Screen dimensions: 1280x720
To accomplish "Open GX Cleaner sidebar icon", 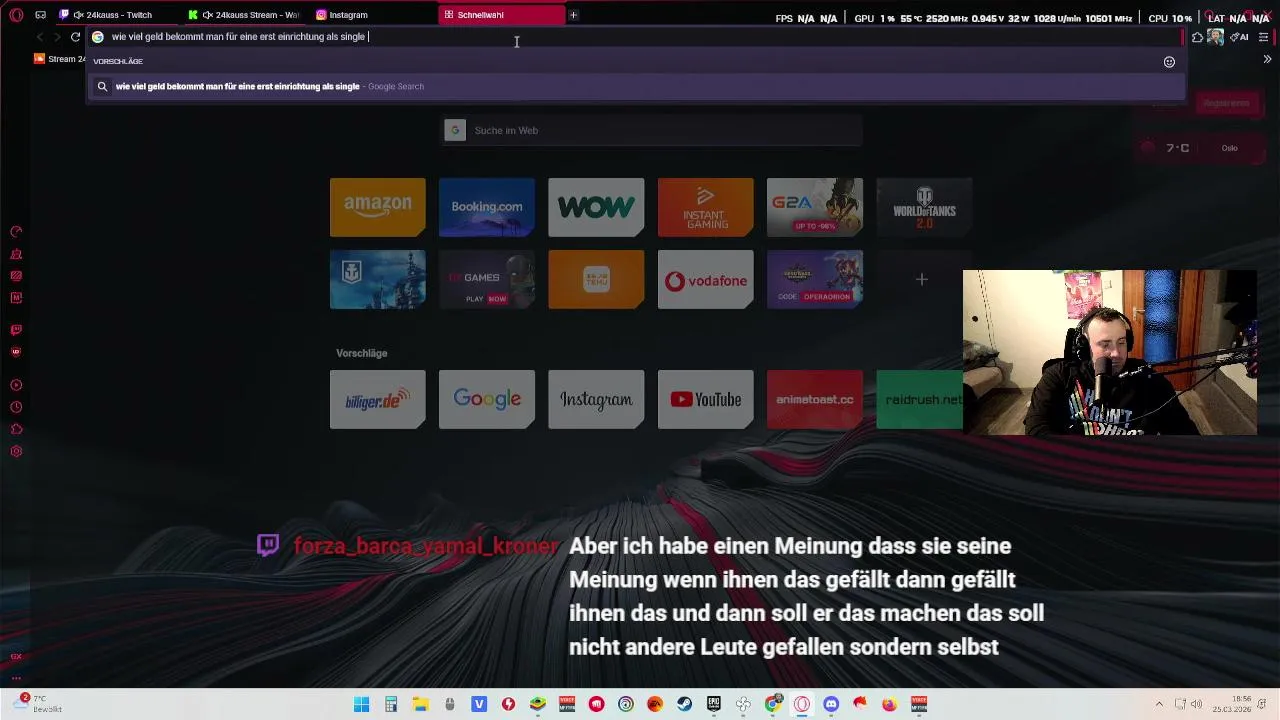I will 16,254.
